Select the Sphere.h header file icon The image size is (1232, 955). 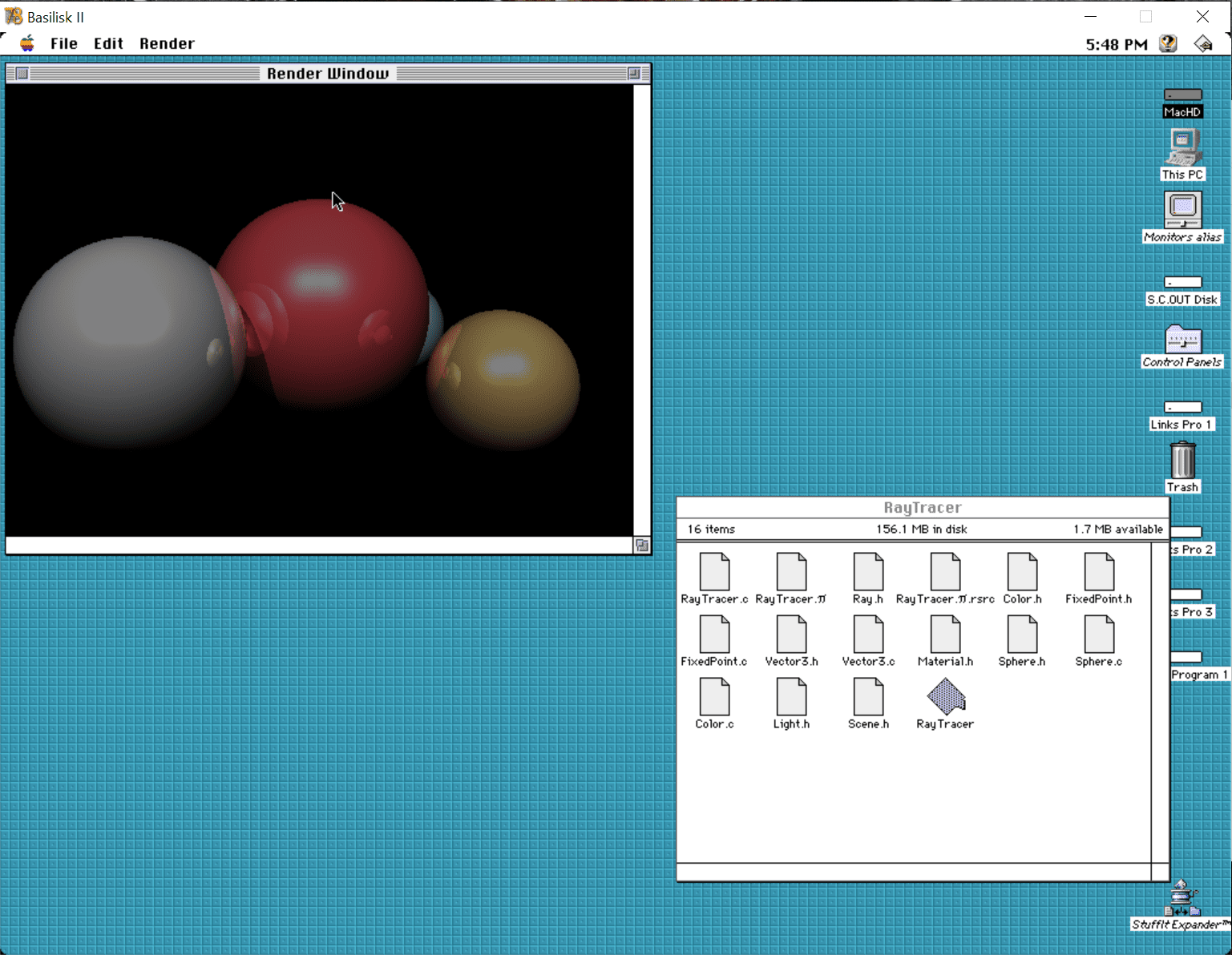tap(1022, 635)
